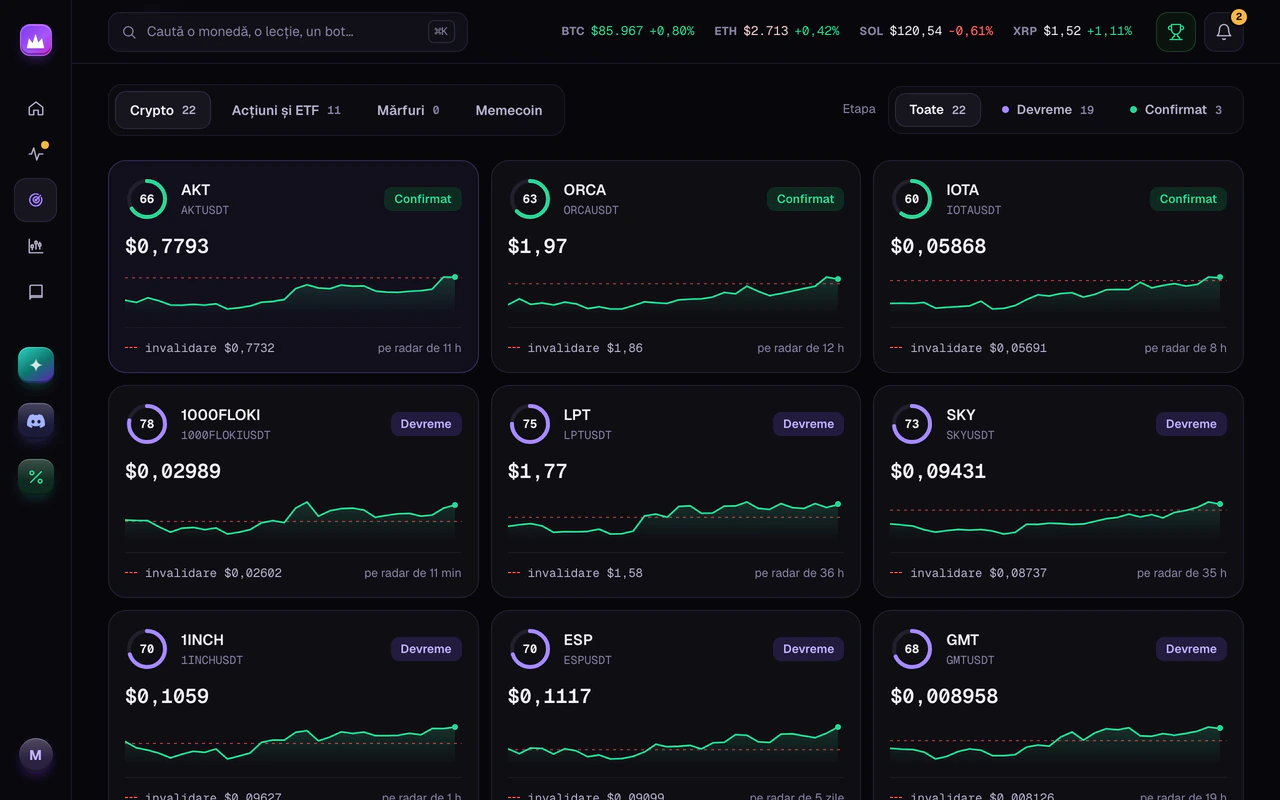Viewport: 1280px width, 800px height.
Task: Open the activity pulse icon in sidebar
Action: click(x=36, y=153)
